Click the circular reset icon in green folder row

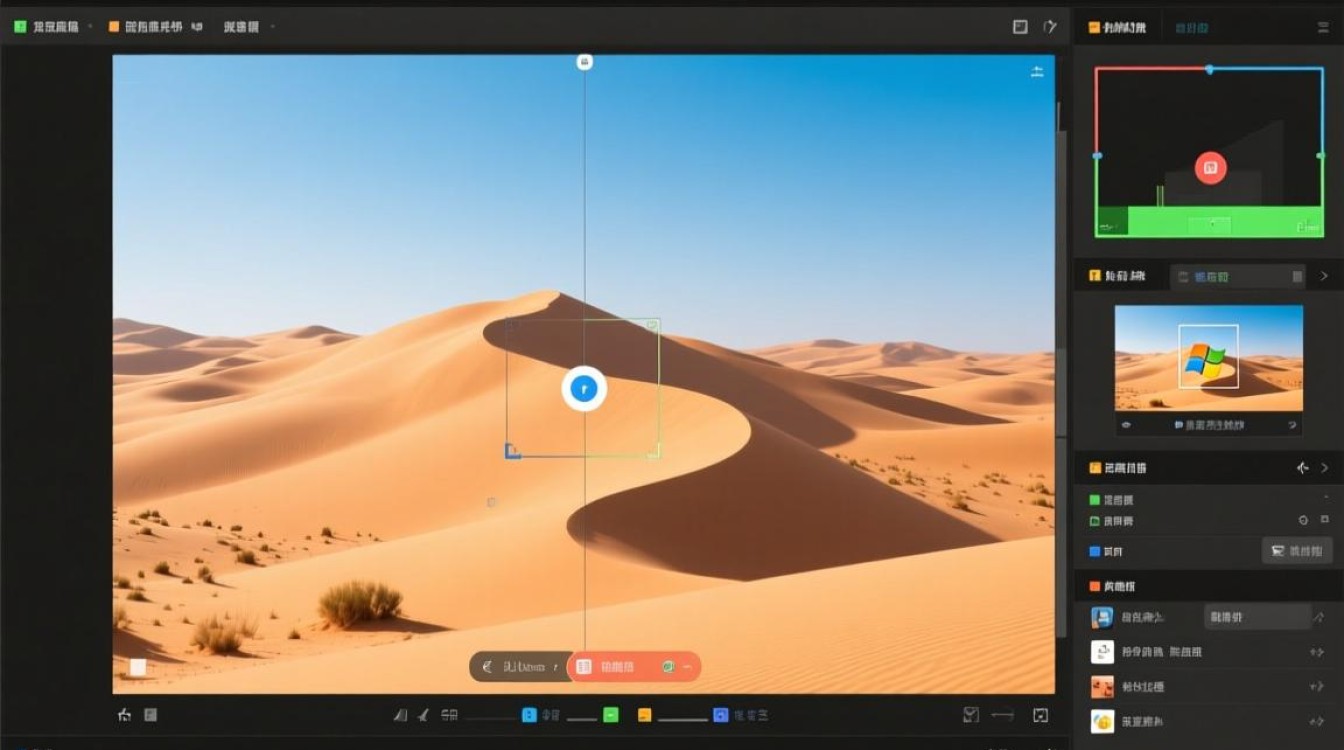click(x=1303, y=520)
